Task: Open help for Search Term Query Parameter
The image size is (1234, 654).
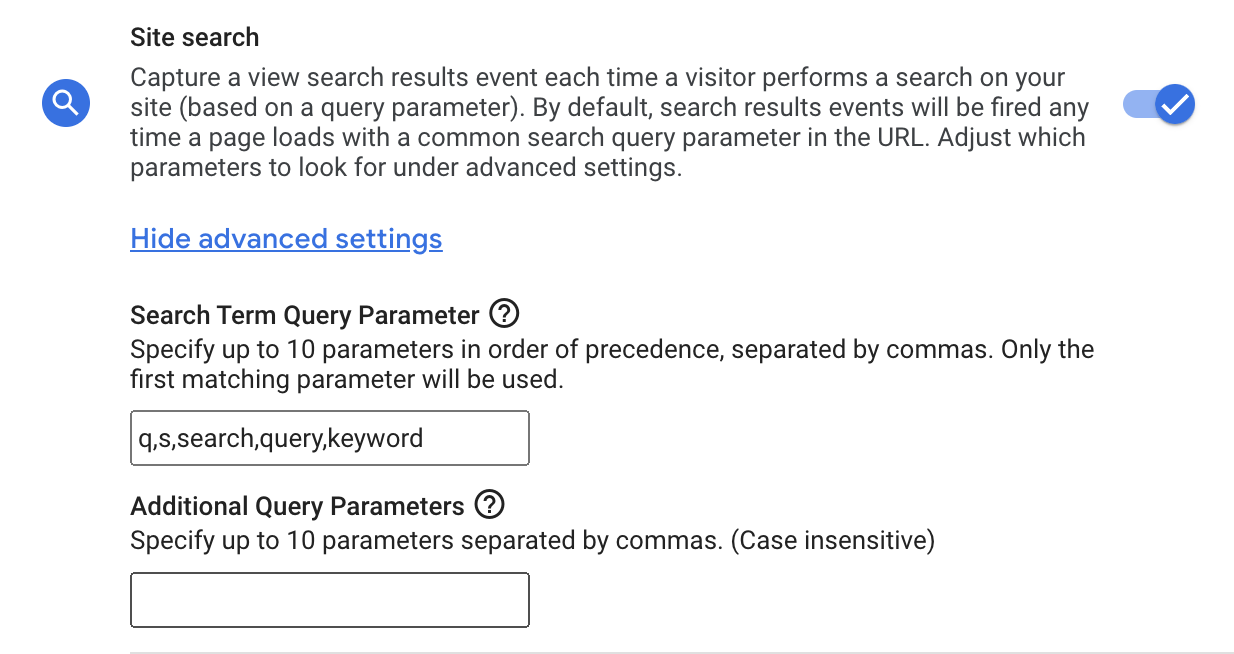Action: point(505,315)
